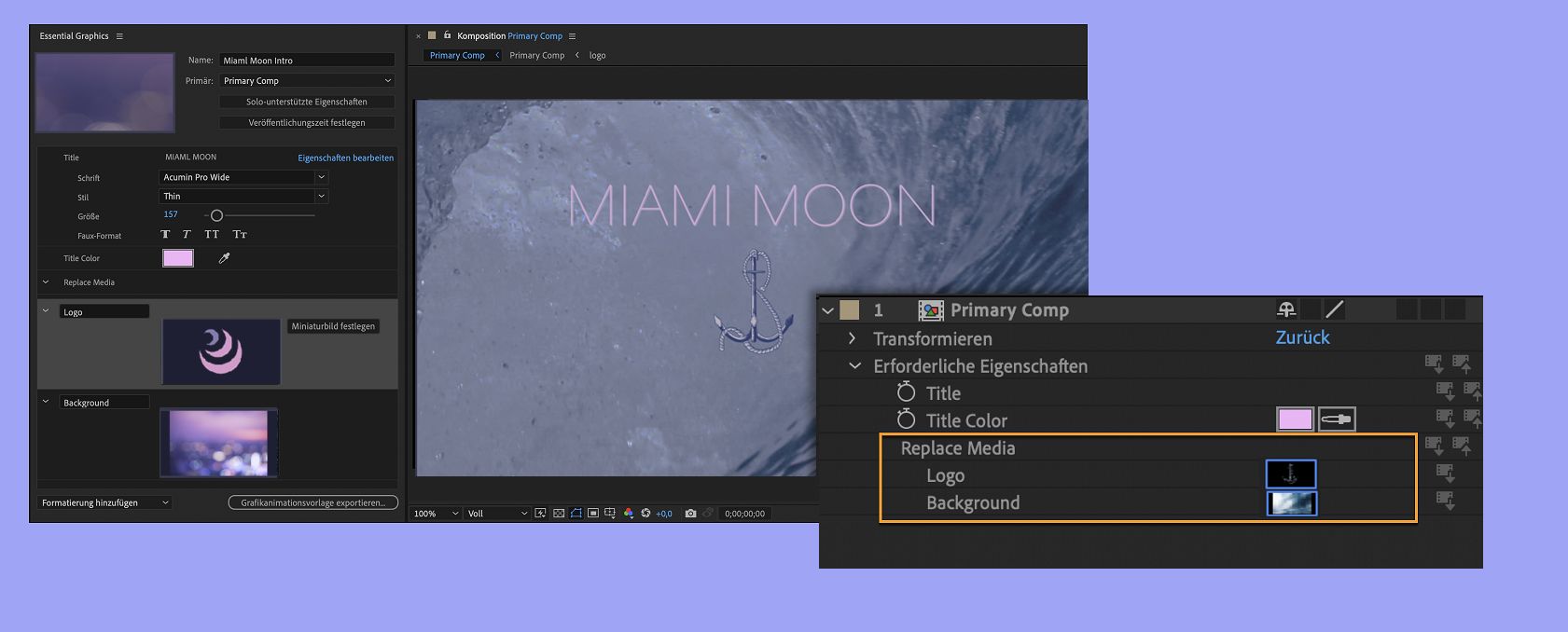Viewport: 1568px width, 632px height.
Task: Toggle stopwatch for Title Color property
Action: 906,419
